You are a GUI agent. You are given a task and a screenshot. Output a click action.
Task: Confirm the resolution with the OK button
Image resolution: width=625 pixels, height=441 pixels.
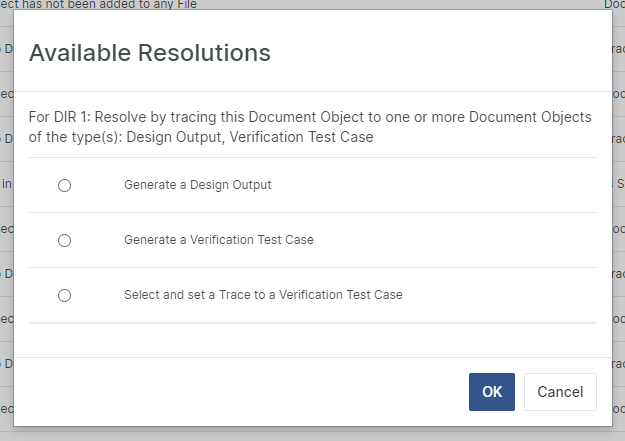pos(491,392)
